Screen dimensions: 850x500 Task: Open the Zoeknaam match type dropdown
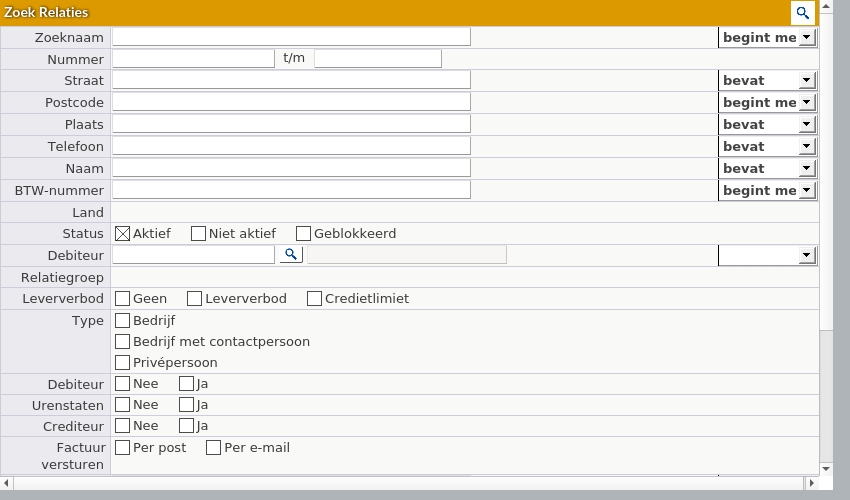767,38
